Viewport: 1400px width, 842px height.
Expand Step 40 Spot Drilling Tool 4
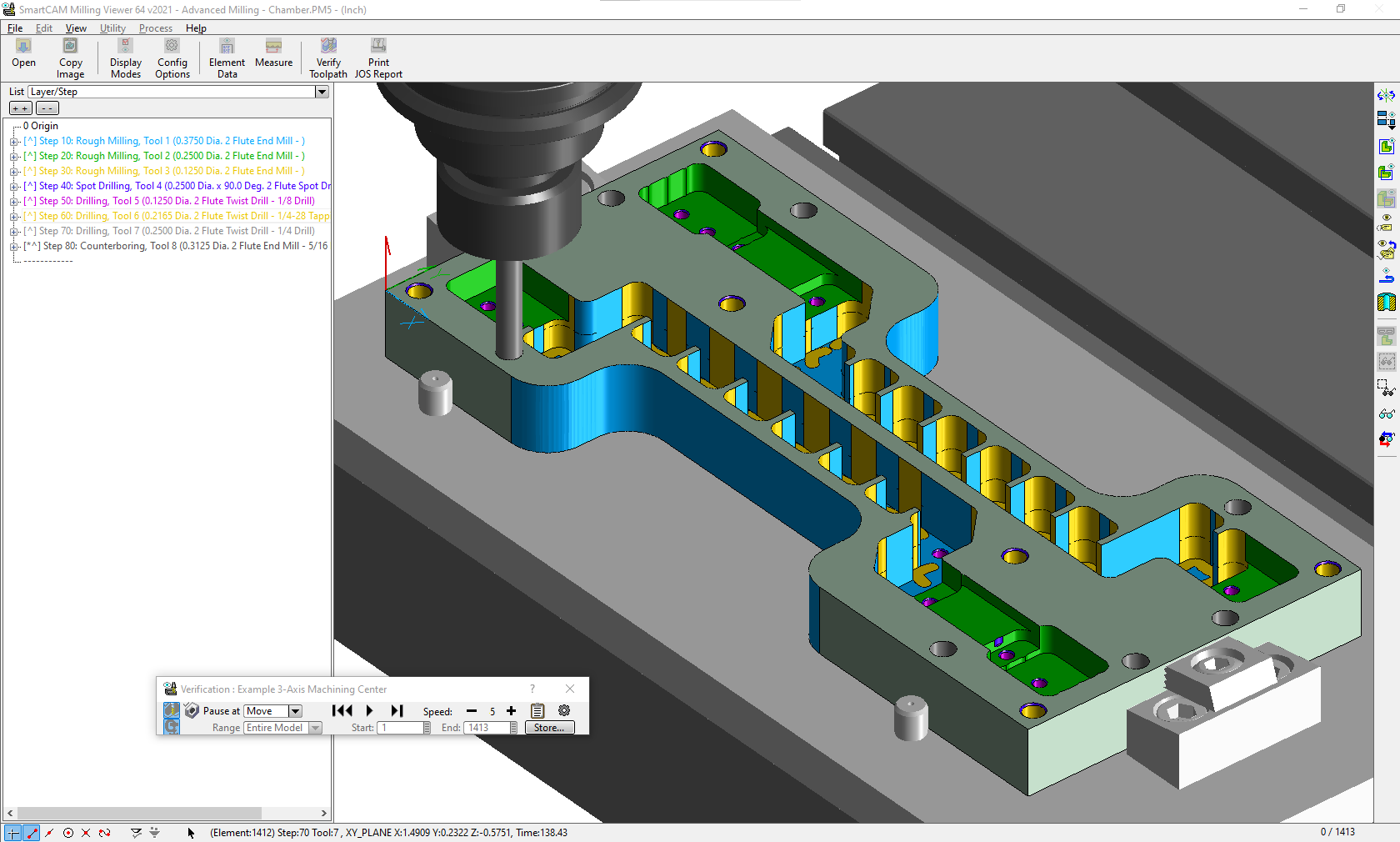pos(14,187)
